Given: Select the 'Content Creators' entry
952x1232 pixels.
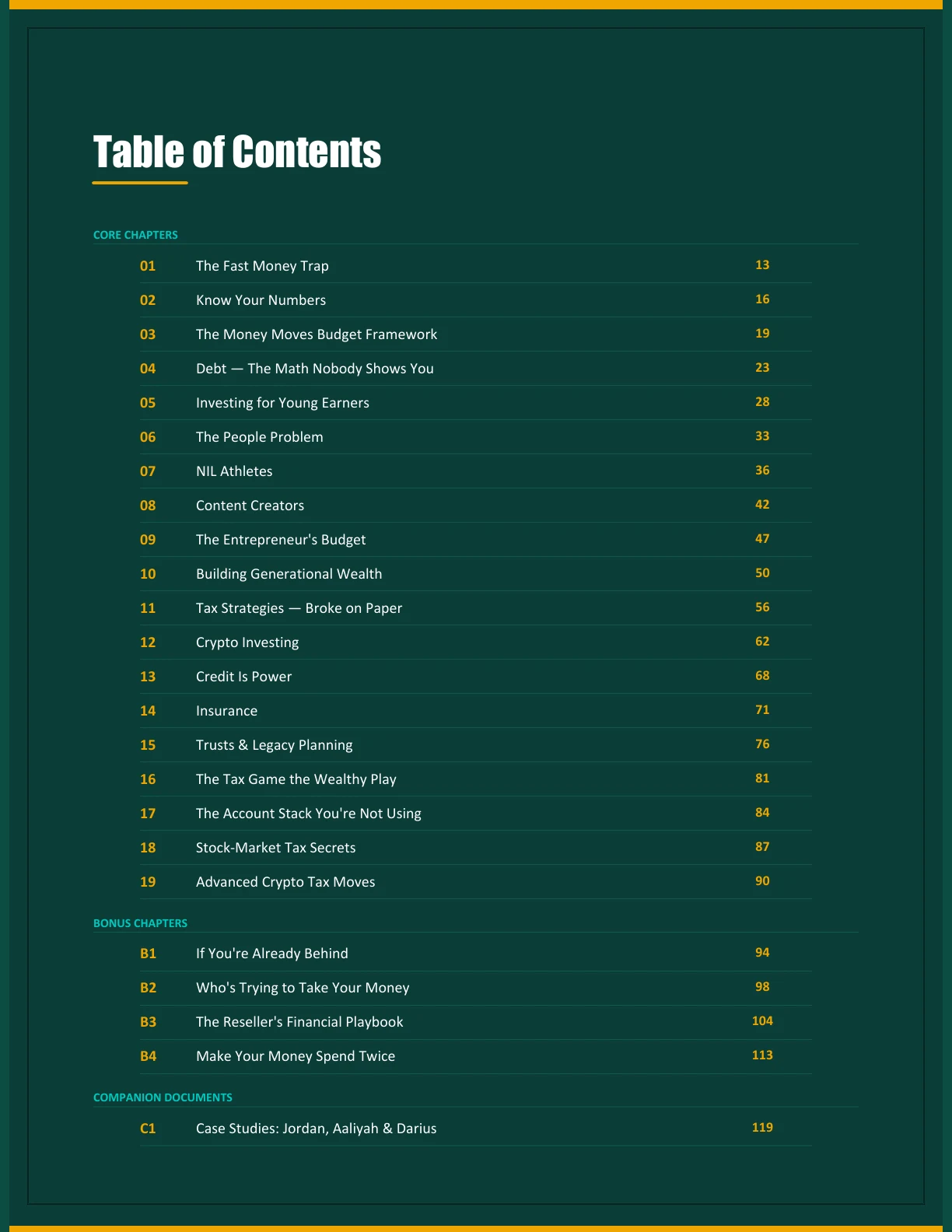Looking at the screenshot, I should (x=250, y=506).
